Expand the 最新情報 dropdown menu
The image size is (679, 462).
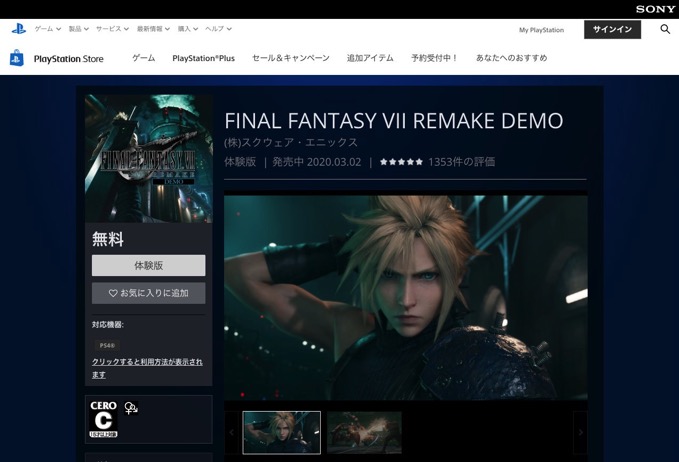tap(153, 29)
